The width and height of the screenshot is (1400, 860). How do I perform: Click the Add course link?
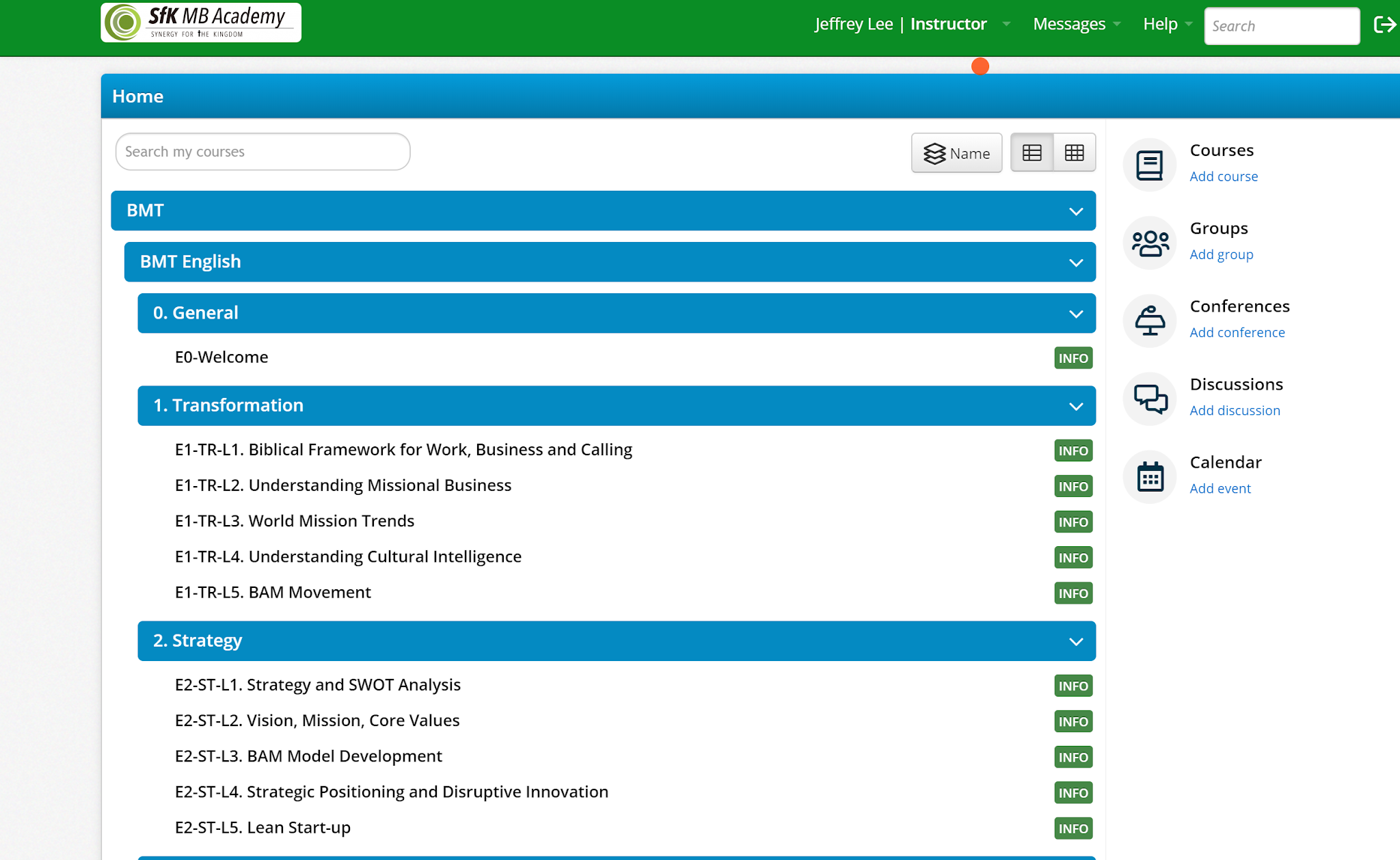[1223, 176]
